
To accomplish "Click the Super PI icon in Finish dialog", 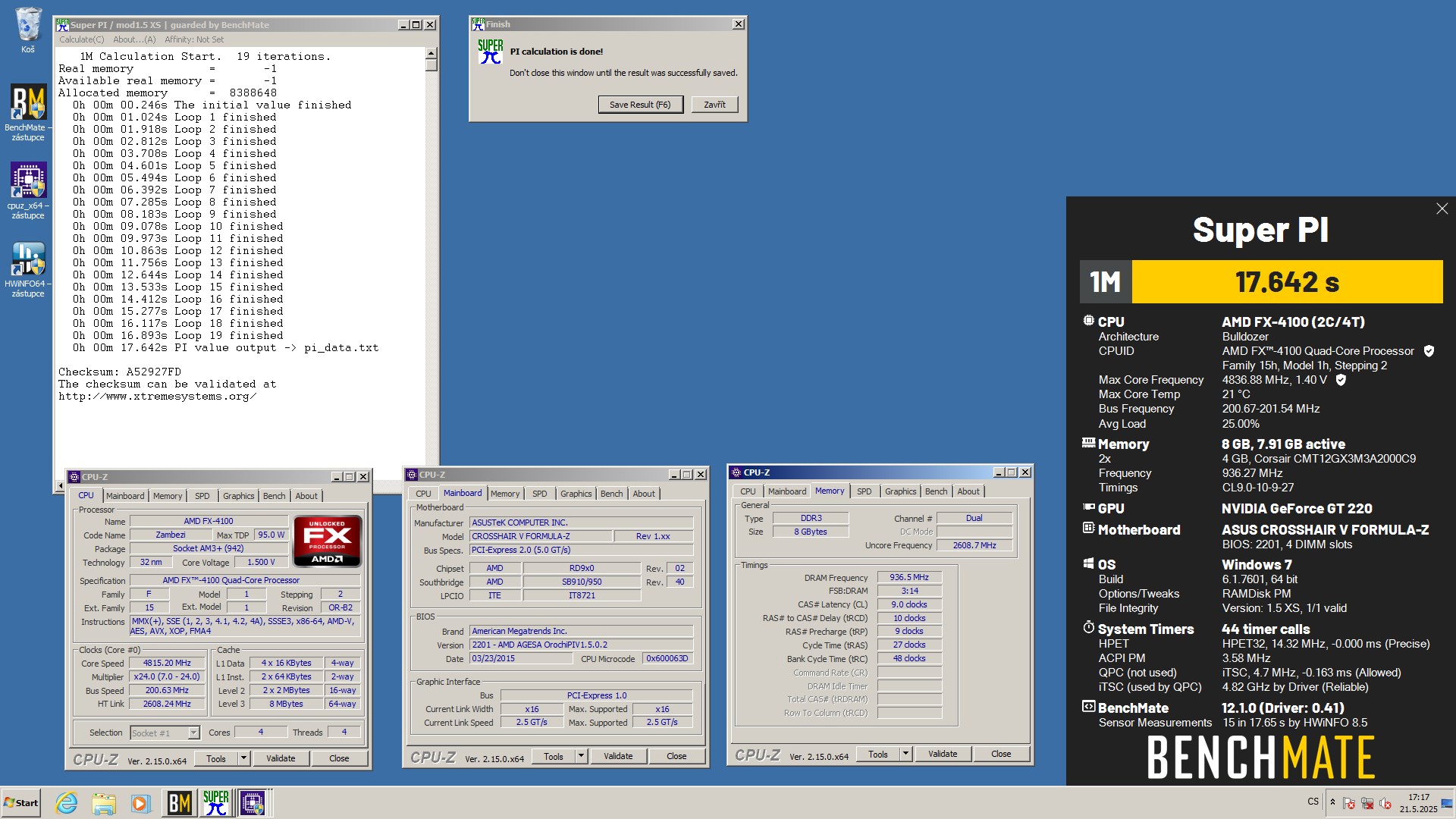I will [491, 52].
